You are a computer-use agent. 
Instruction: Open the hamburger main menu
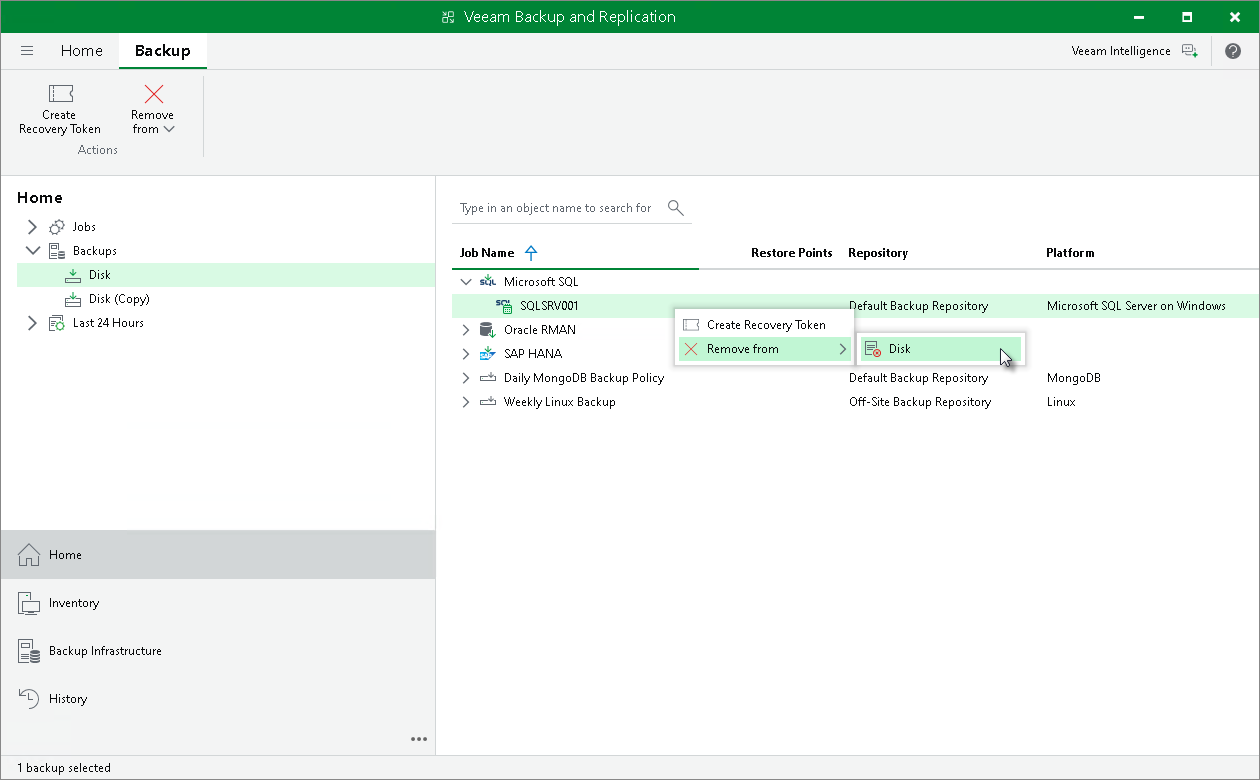pyautogui.click(x=27, y=51)
